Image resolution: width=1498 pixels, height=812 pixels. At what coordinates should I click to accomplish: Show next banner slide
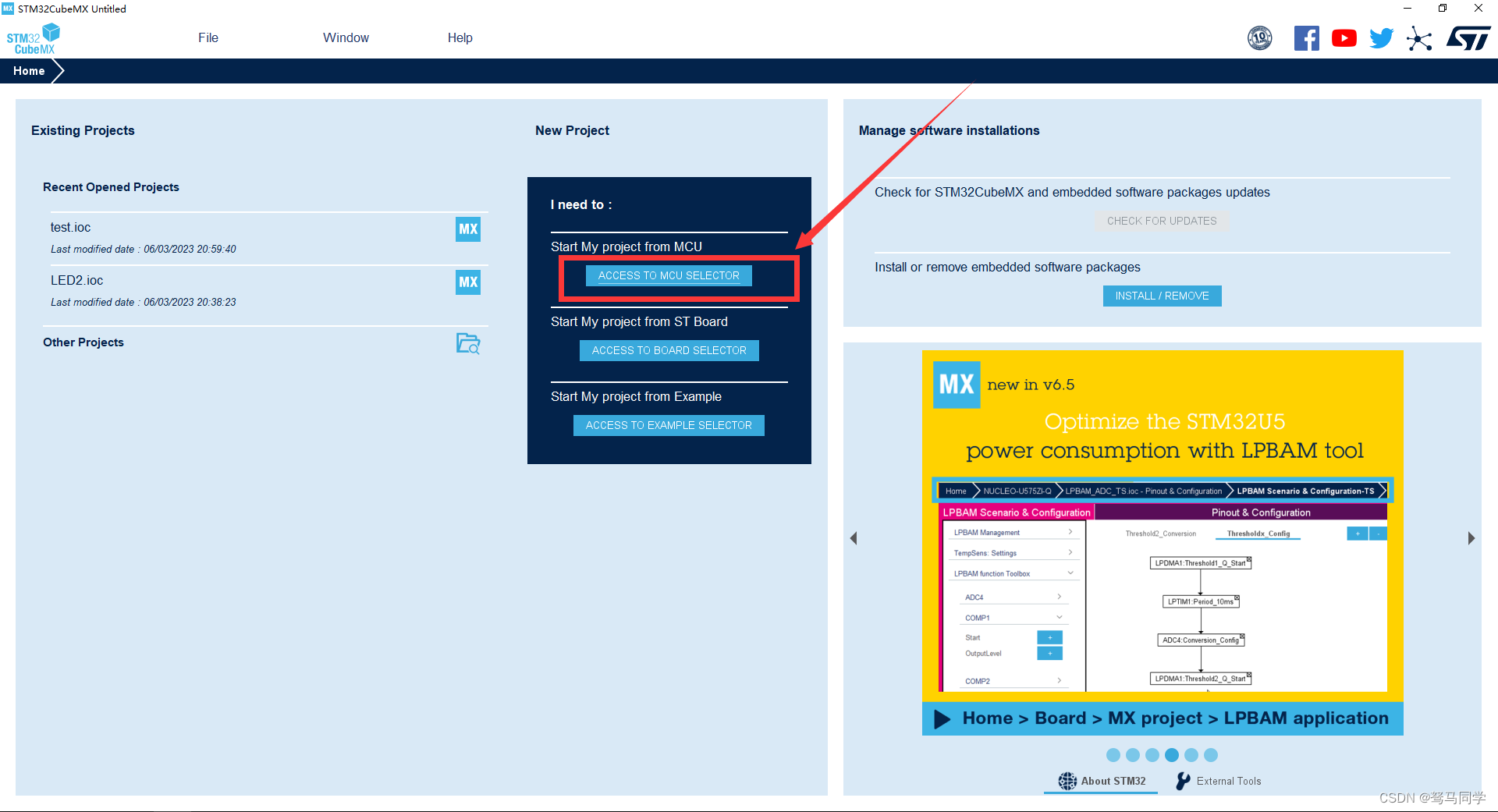click(1471, 538)
